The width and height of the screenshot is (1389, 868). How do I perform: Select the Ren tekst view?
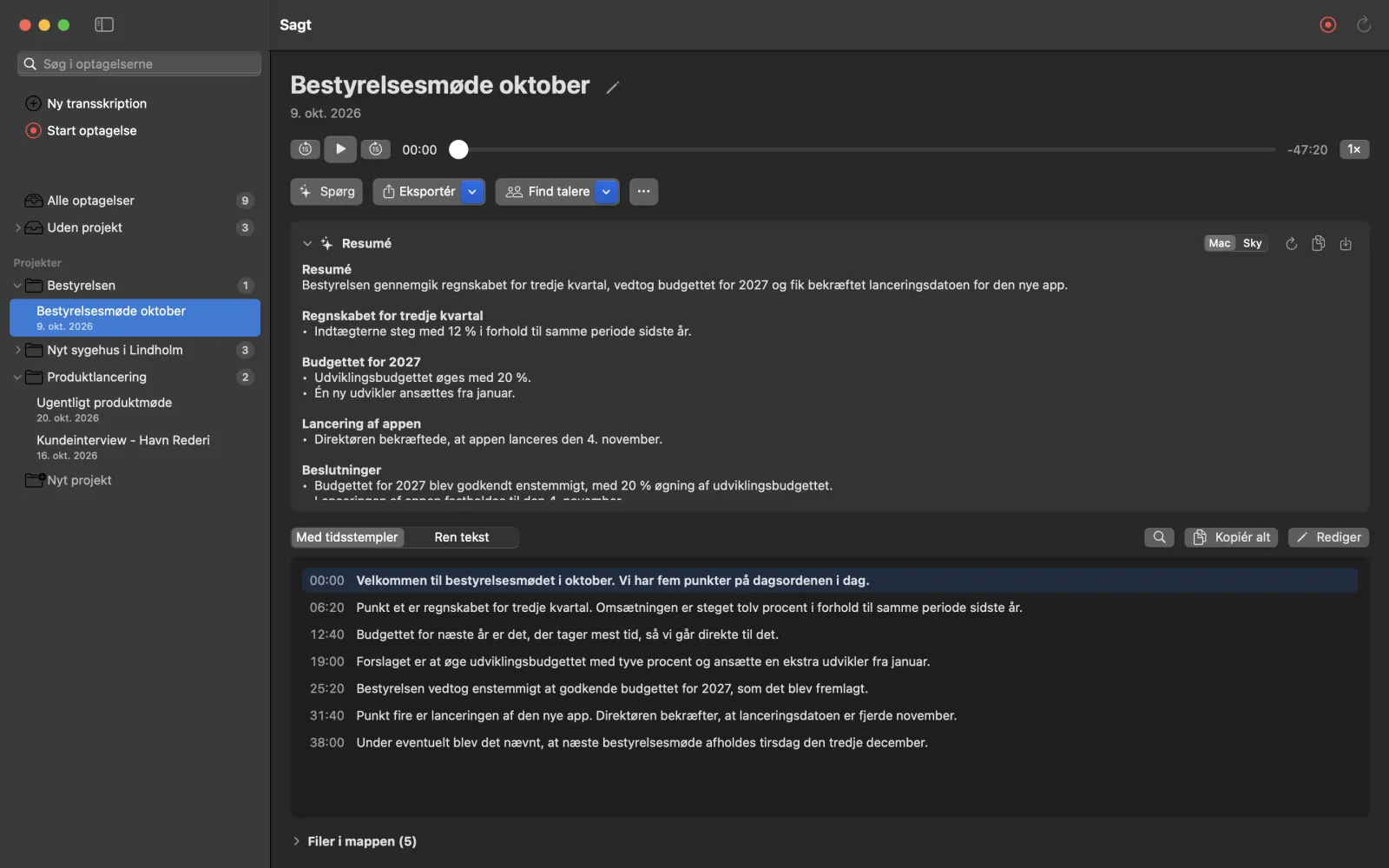coord(462,537)
